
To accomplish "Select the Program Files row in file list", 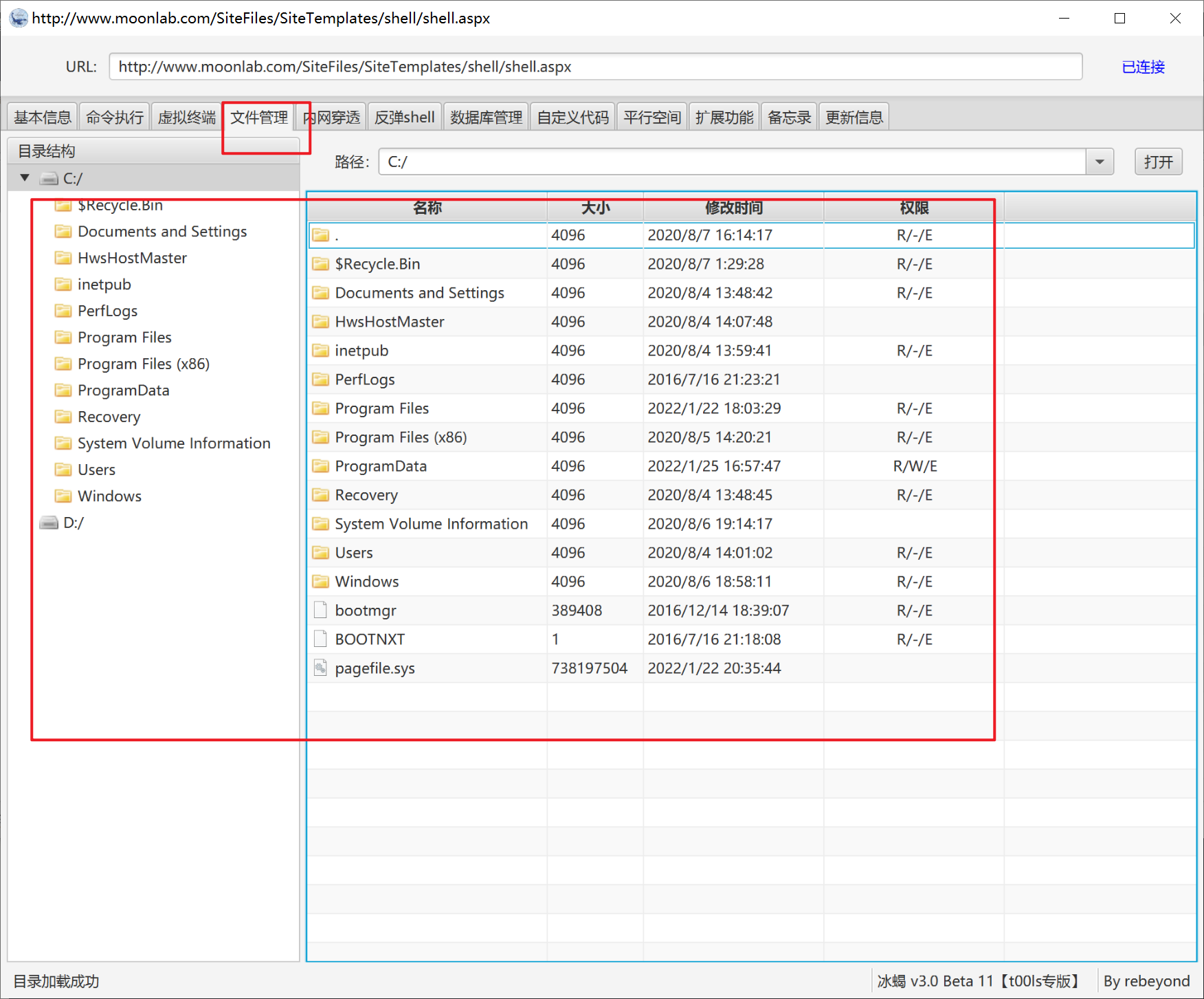I will (750, 408).
